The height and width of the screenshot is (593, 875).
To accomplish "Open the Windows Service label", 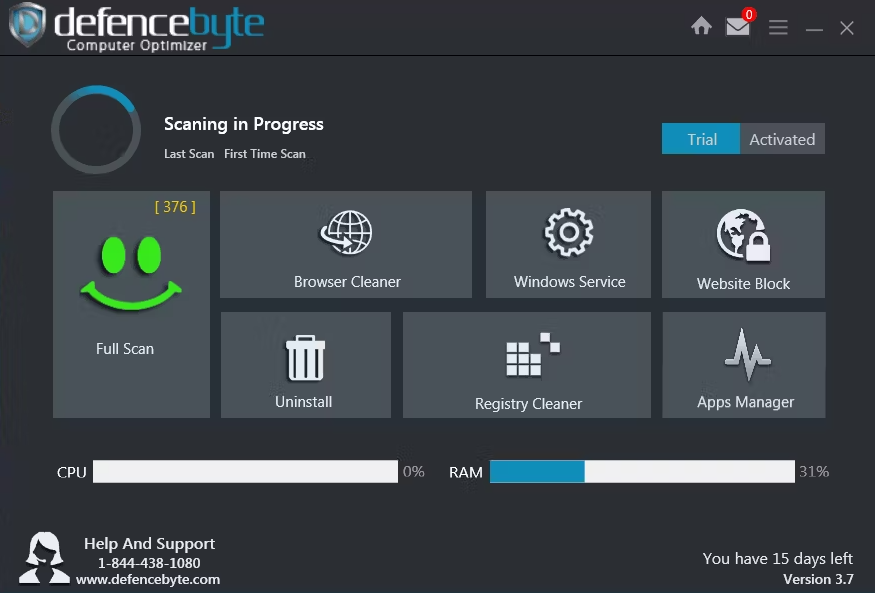I will pyautogui.click(x=569, y=282).
